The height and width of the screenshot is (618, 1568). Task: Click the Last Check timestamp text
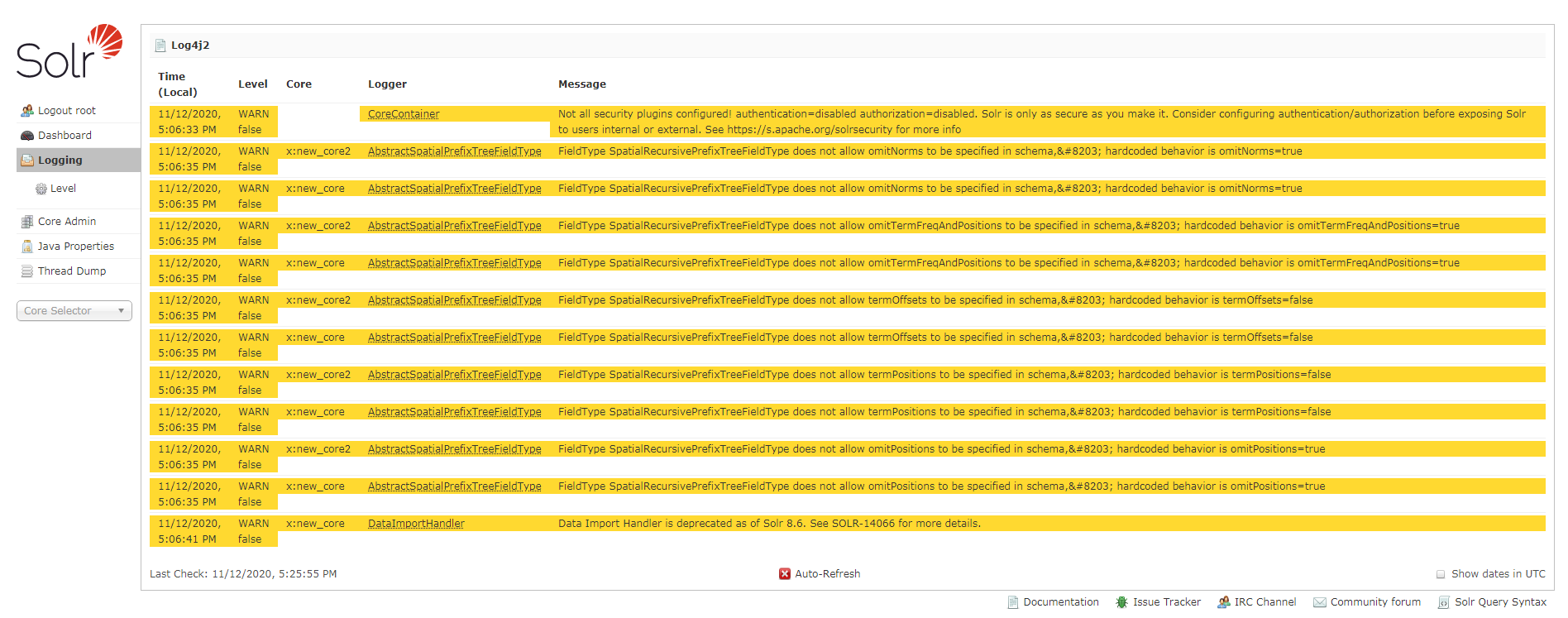click(243, 574)
